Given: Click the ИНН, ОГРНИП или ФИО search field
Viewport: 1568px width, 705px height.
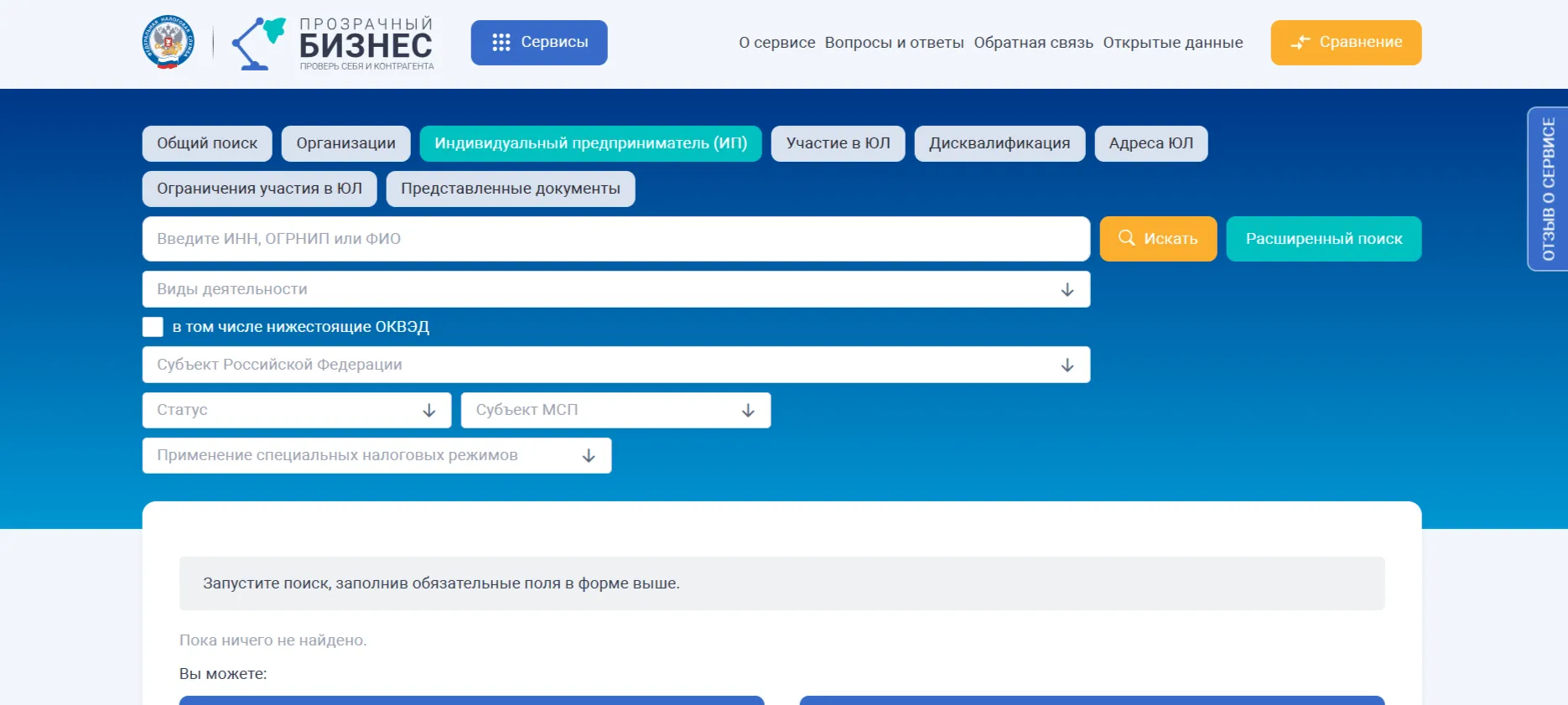Looking at the screenshot, I should (x=615, y=239).
